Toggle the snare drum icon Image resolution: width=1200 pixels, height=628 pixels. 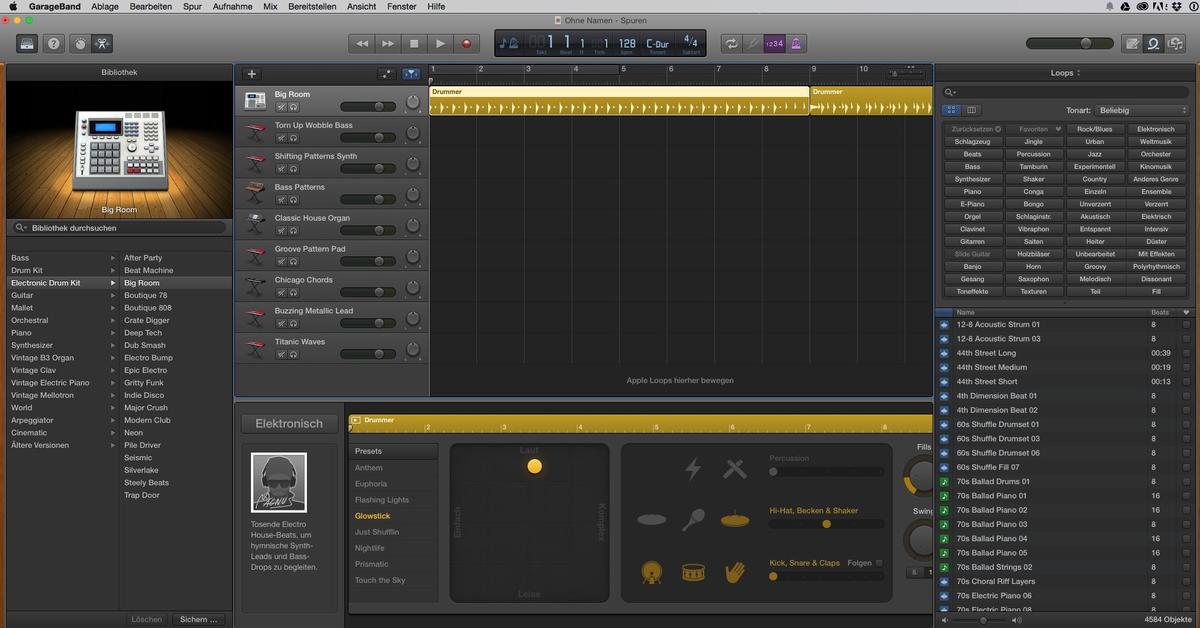694,572
